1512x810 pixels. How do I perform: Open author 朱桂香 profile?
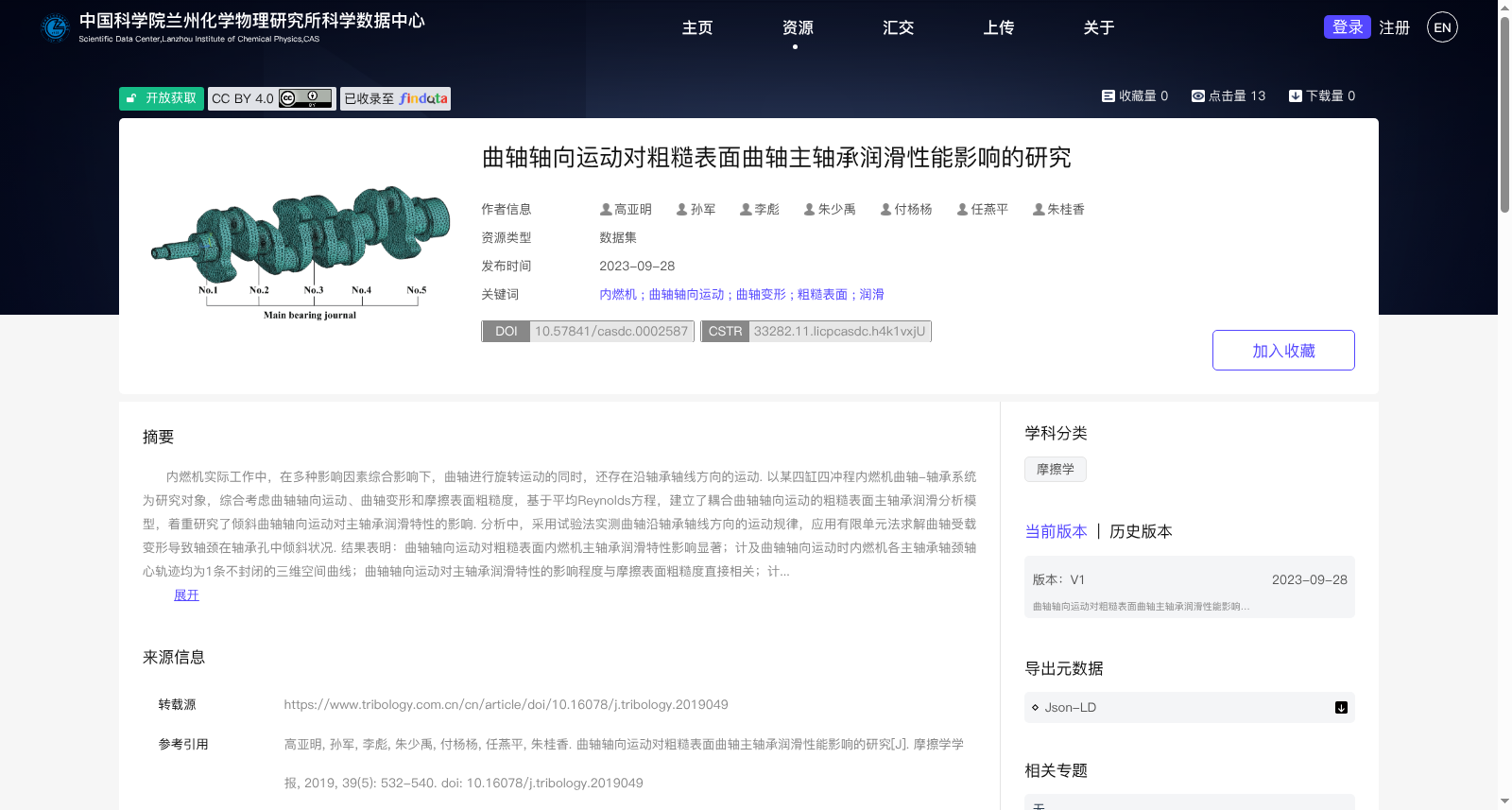1058,209
